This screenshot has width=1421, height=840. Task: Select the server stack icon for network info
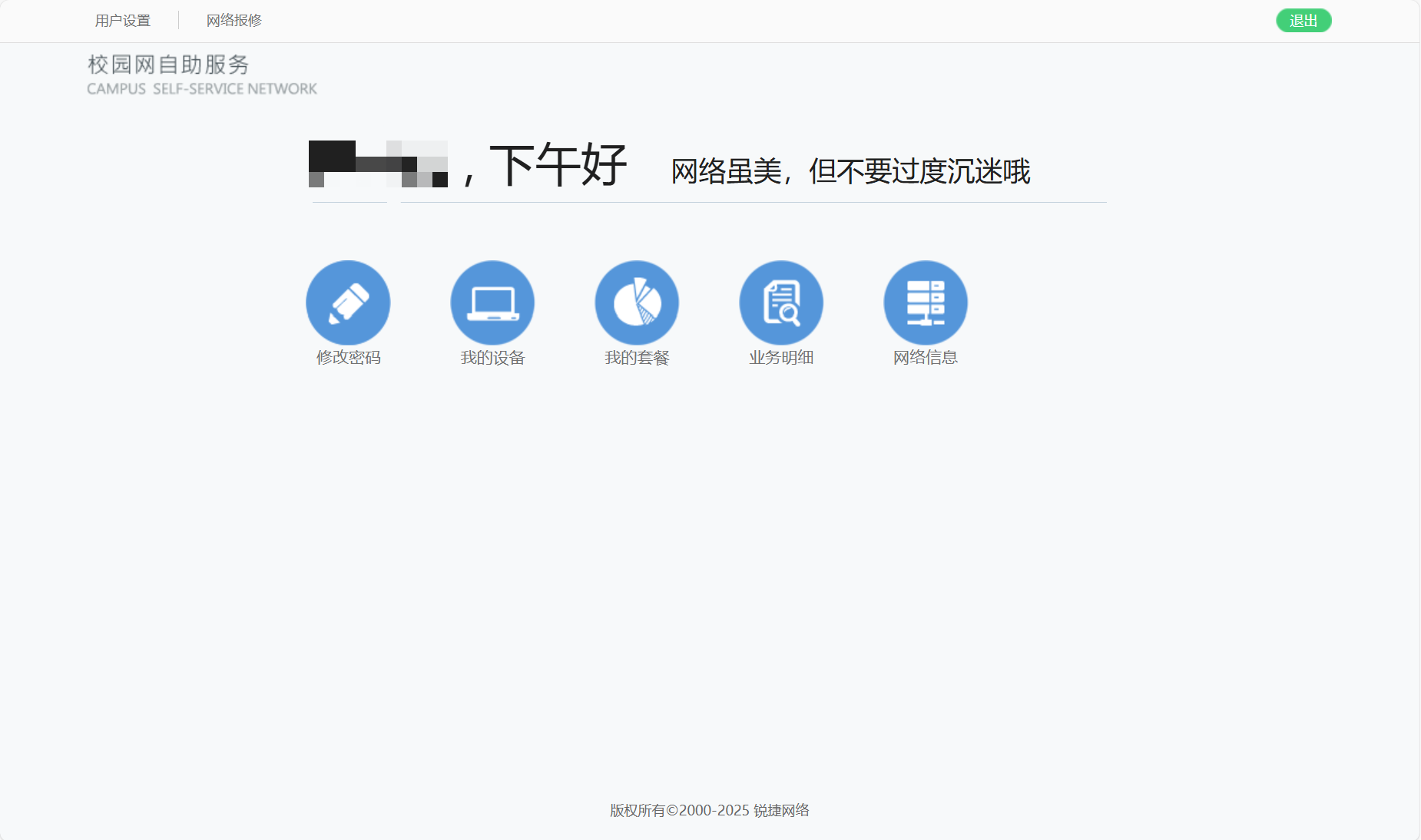925,302
